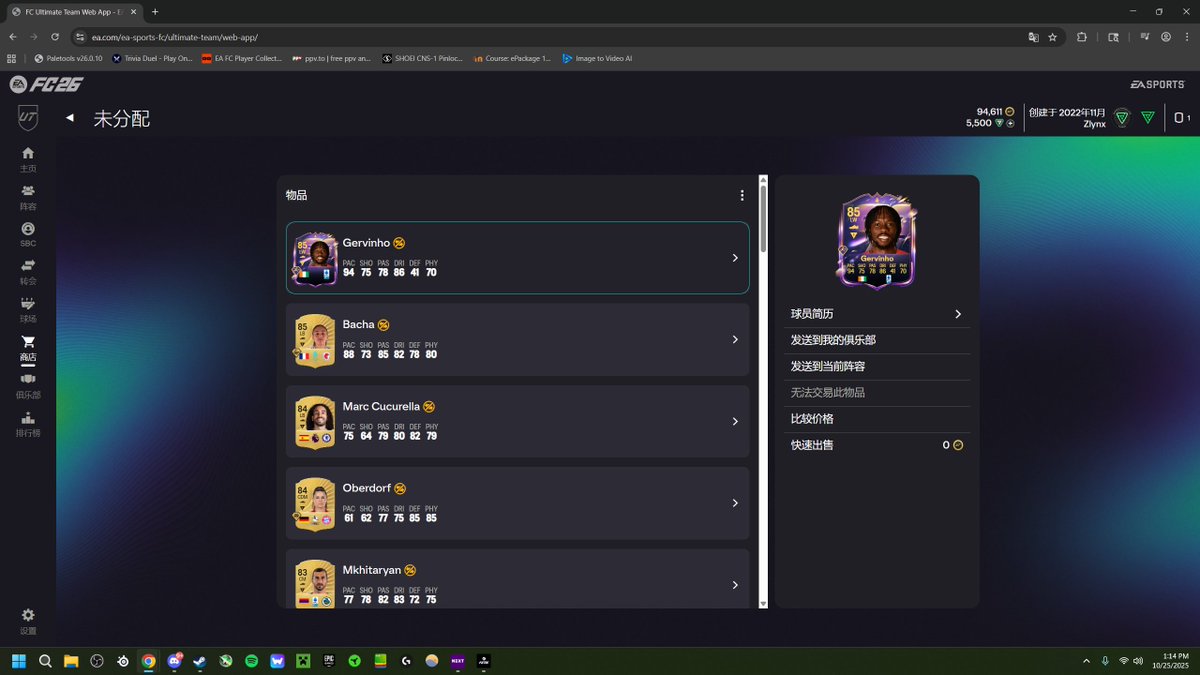Open ppv.to bookmark
The width and height of the screenshot is (1200, 675).
pyautogui.click(x=331, y=59)
